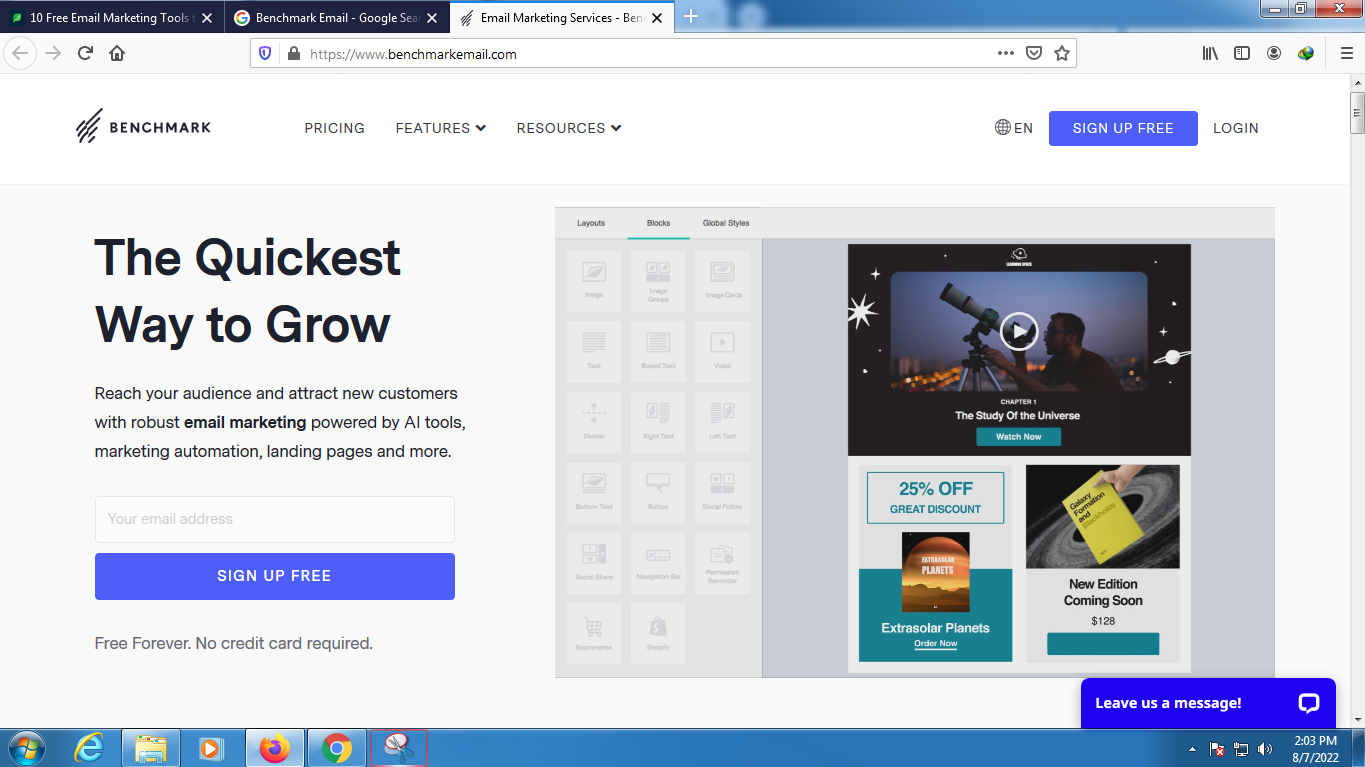
Task: Select the Image Groups block
Action: 658,281
